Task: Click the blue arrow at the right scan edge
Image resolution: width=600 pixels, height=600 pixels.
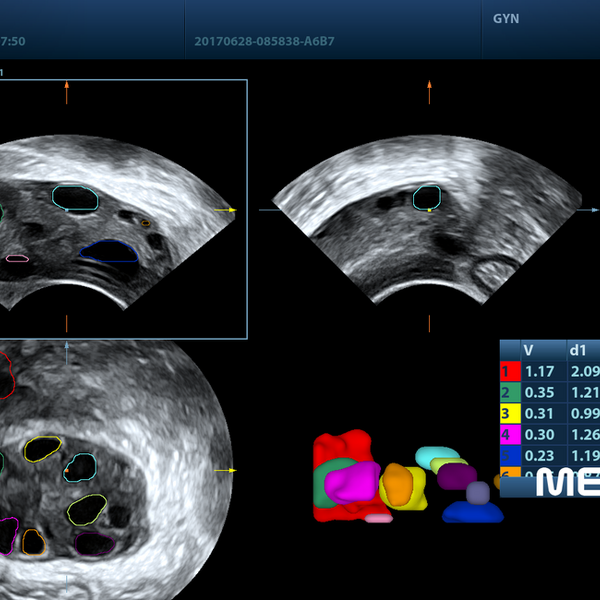Action: click(x=588, y=210)
